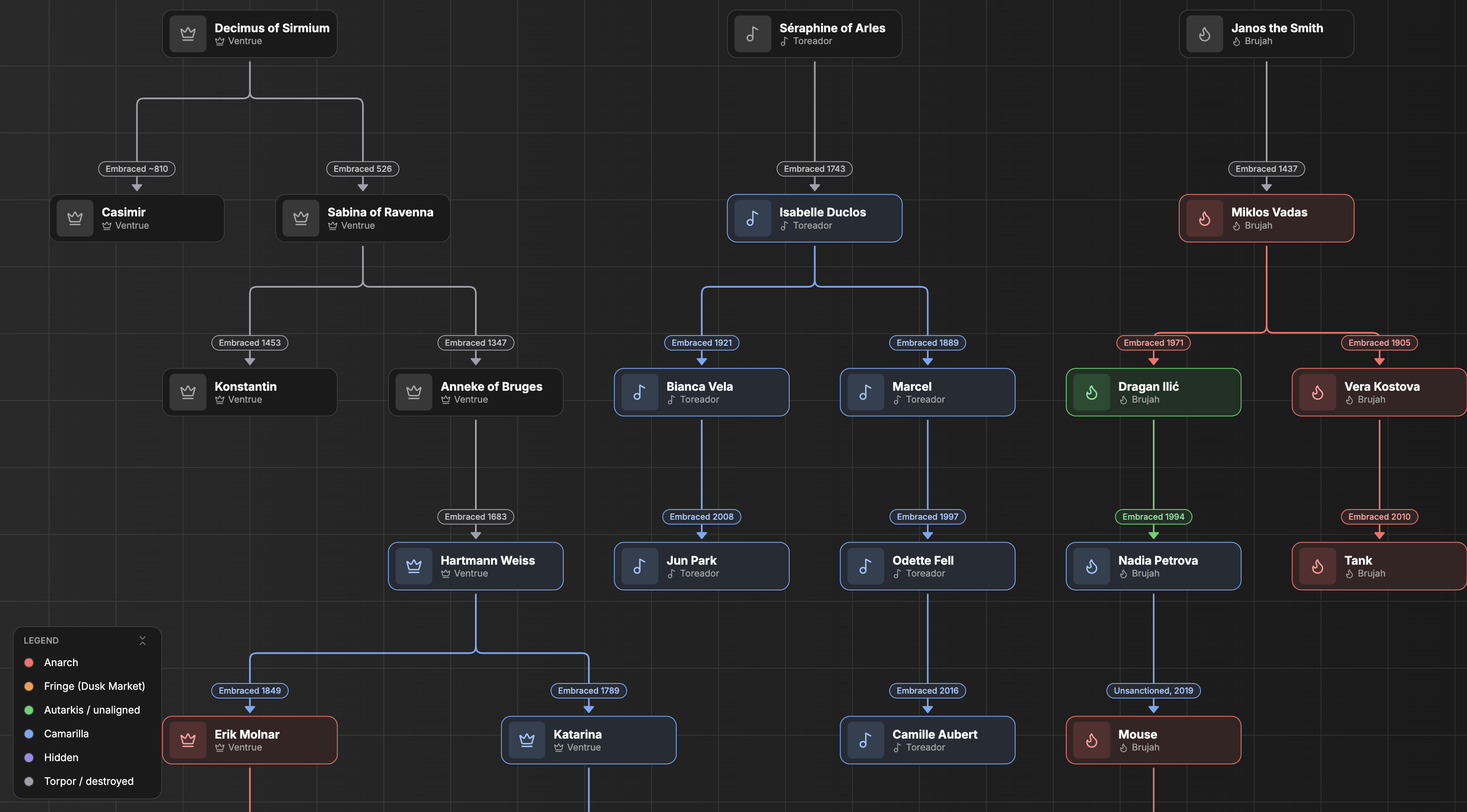This screenshot has width=1467, height=812.
Task: Click the 'Embraced 1971' edge label
Action: (x=1154, y=343)
